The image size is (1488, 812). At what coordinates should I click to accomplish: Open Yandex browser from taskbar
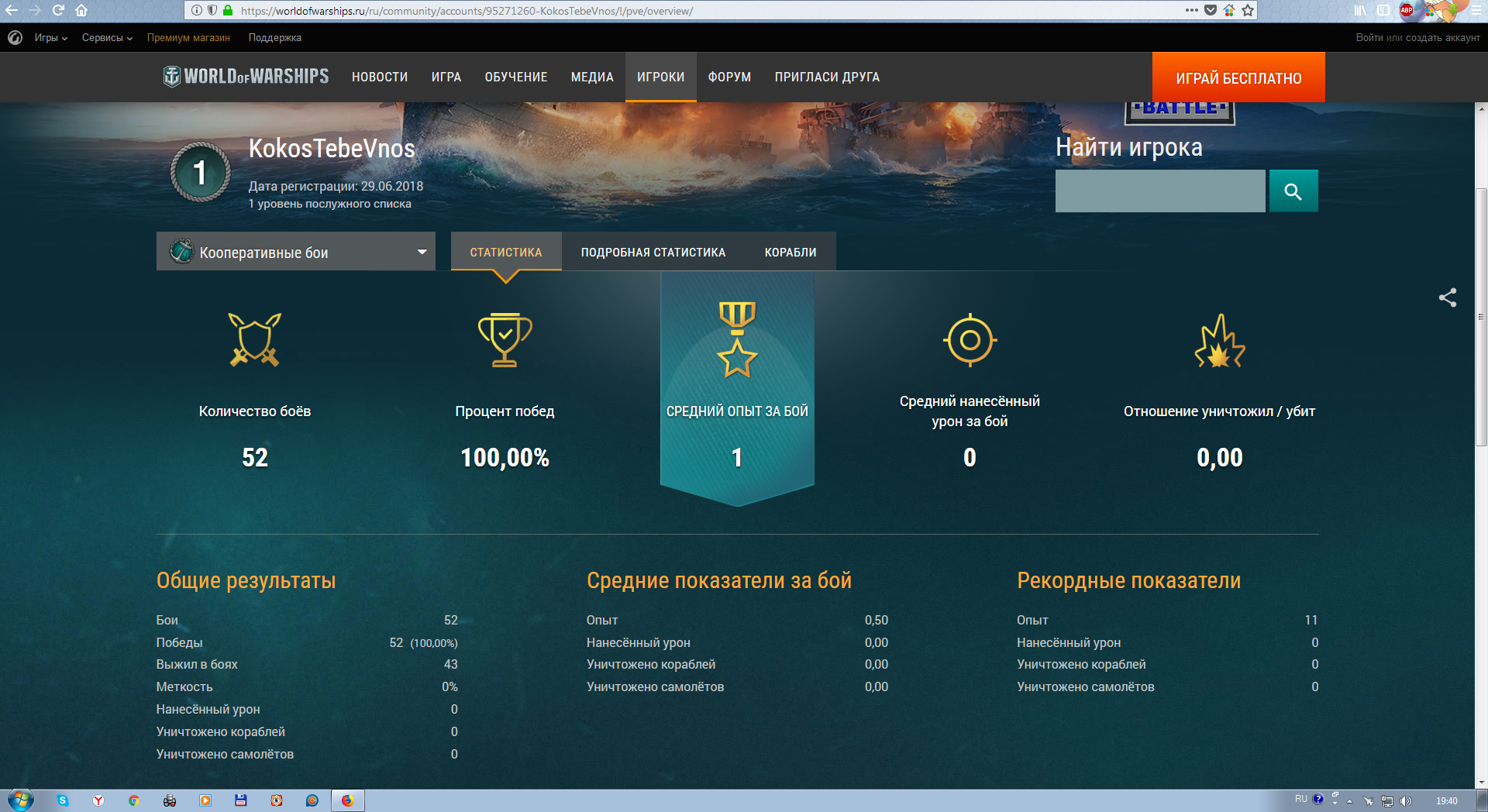(98, 800)
